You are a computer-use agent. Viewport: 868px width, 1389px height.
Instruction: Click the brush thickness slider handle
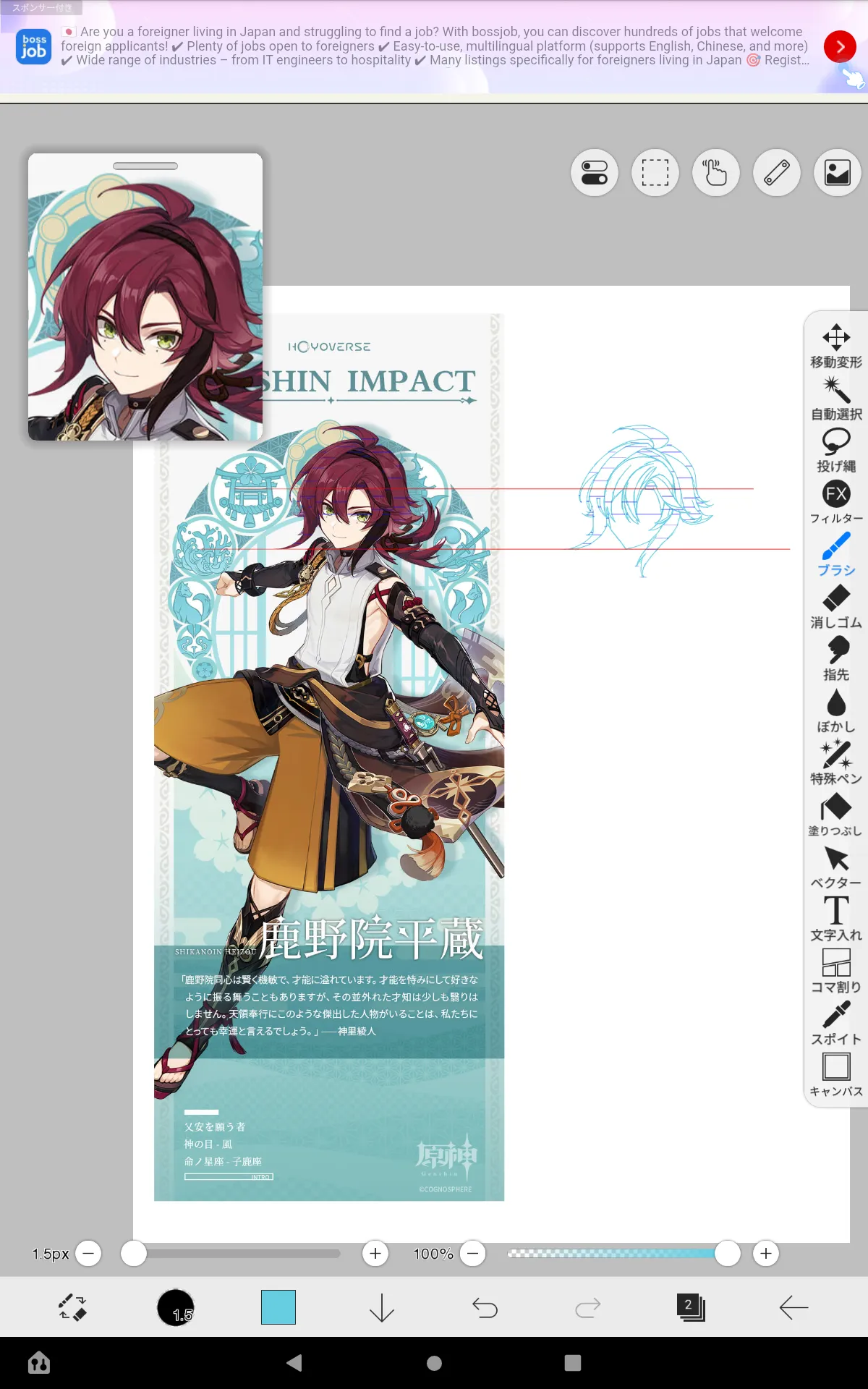pos(134,1253)
